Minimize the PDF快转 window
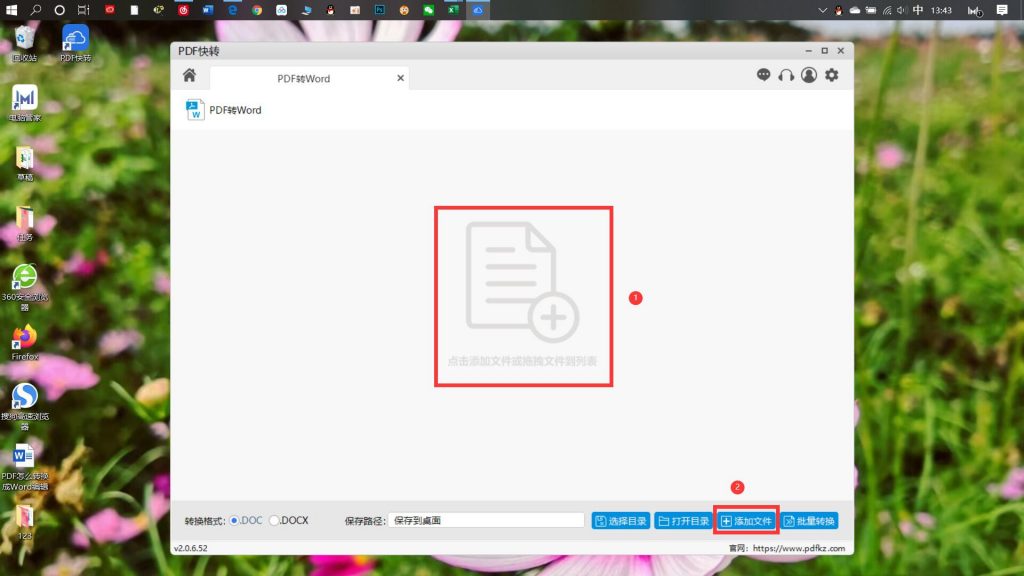The width and height of the screenshot is (1024, 576). (x=808, y=51)
